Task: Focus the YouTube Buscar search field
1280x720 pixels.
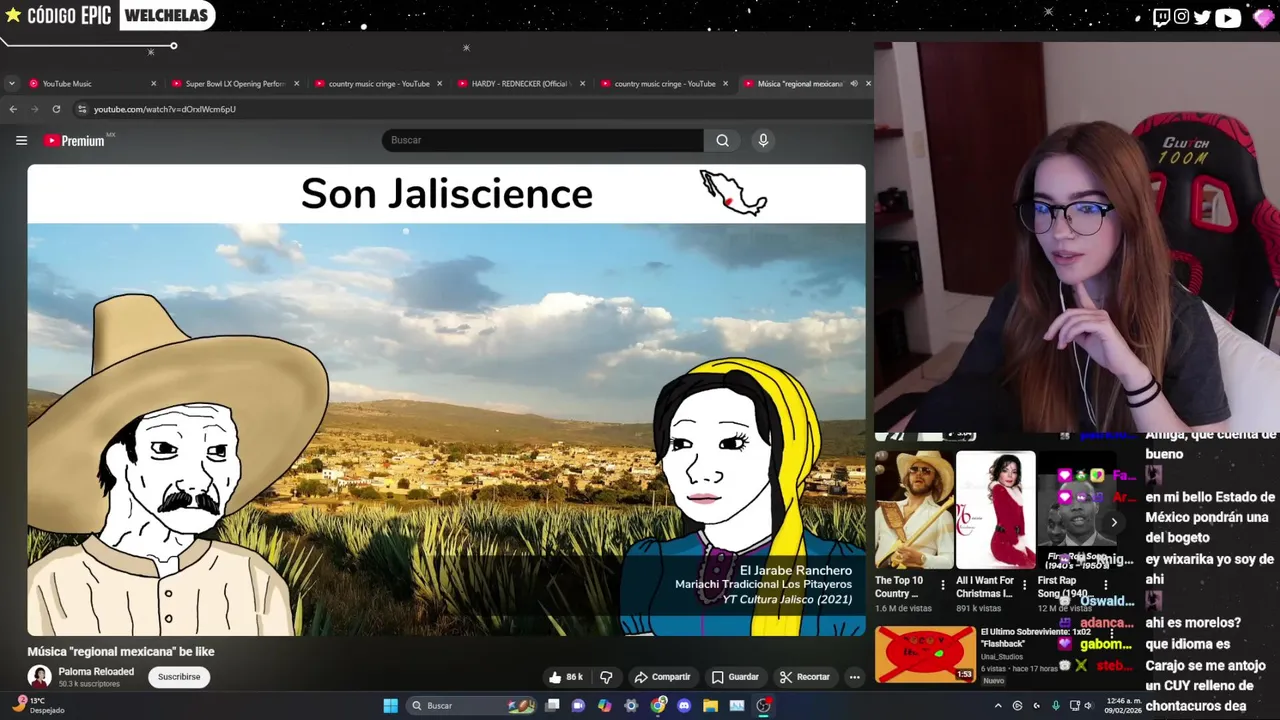Action: pos(542,140)
